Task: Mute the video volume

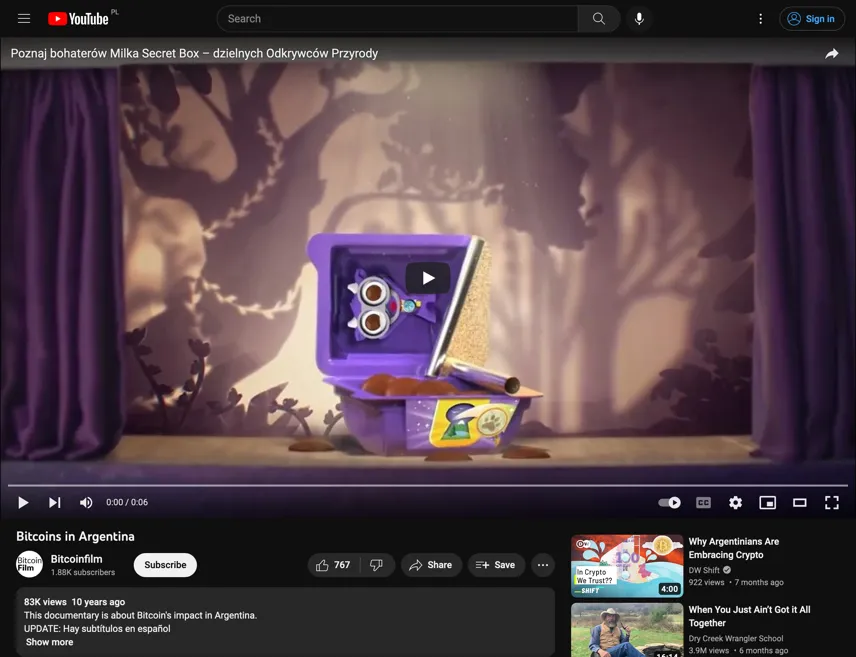Action: [x=86, y=502]
